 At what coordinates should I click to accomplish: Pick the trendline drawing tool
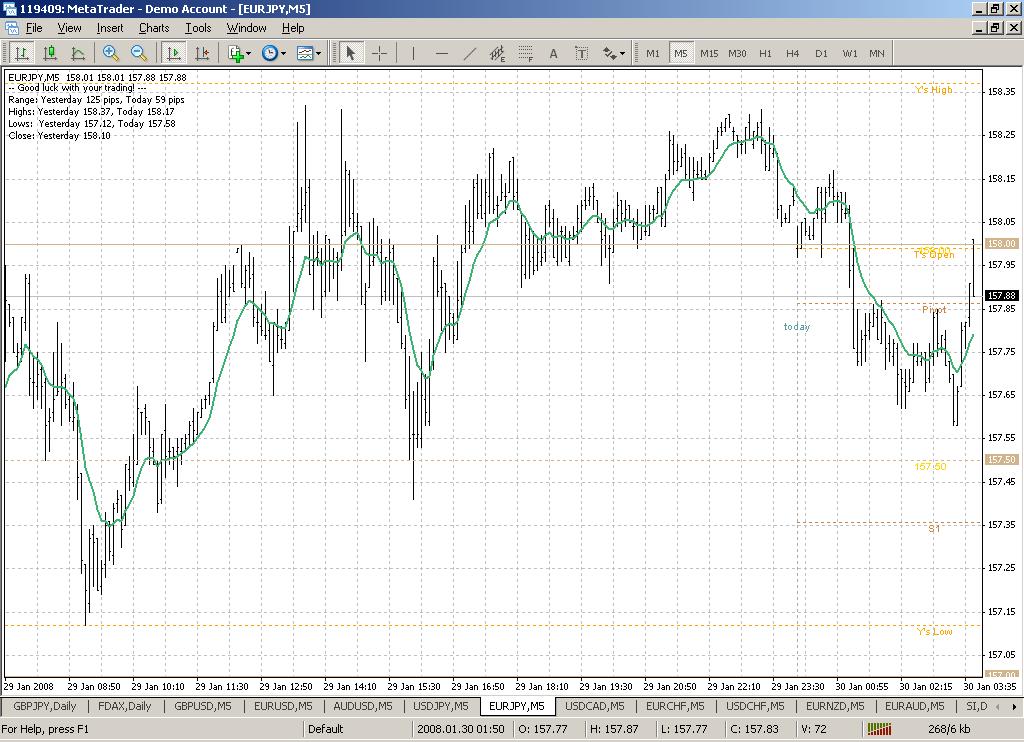(x=470, y=53)
